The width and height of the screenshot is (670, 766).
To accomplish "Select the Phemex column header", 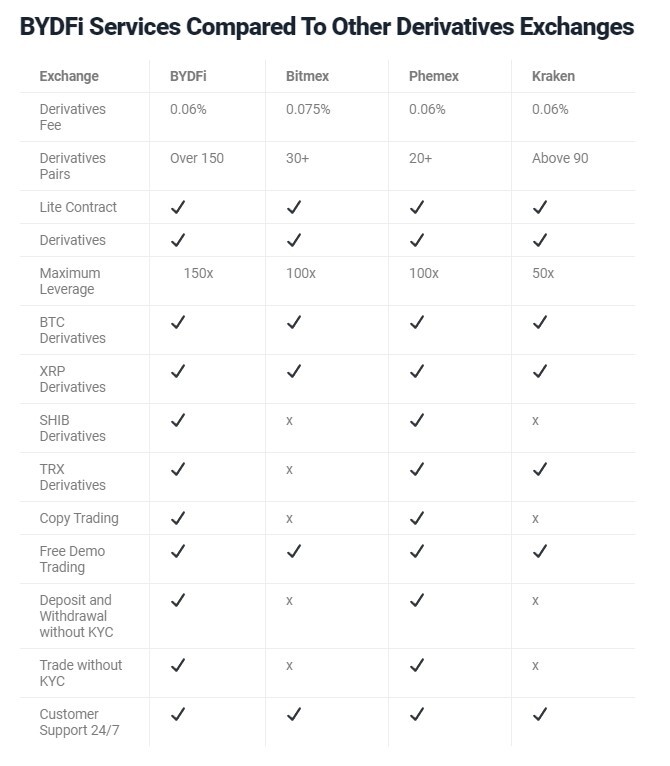I will pos(434,76).
